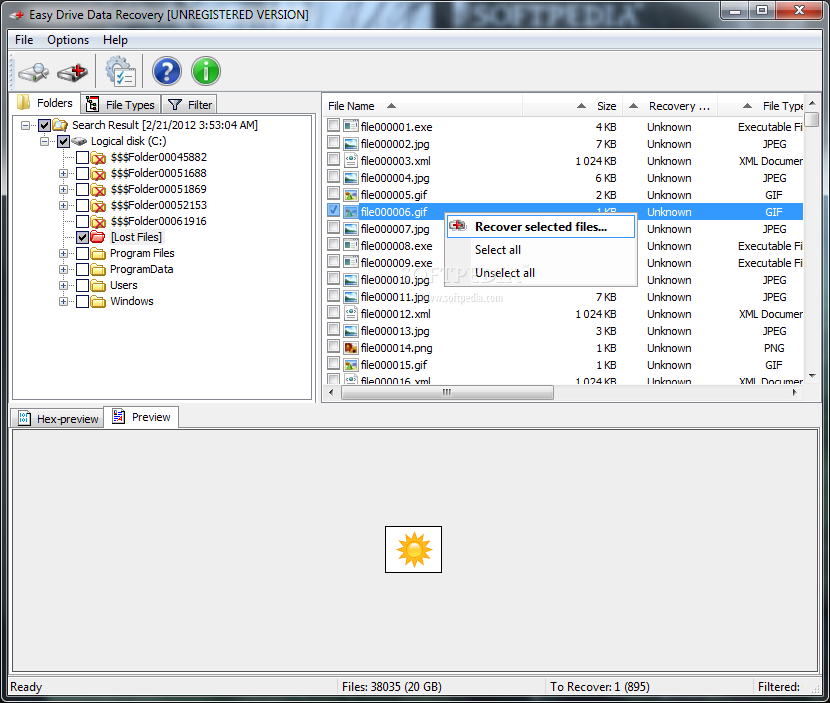This screenshot has height=703, width=830.
Task: Click the file000008.exe icon
Action: (350, 245)
